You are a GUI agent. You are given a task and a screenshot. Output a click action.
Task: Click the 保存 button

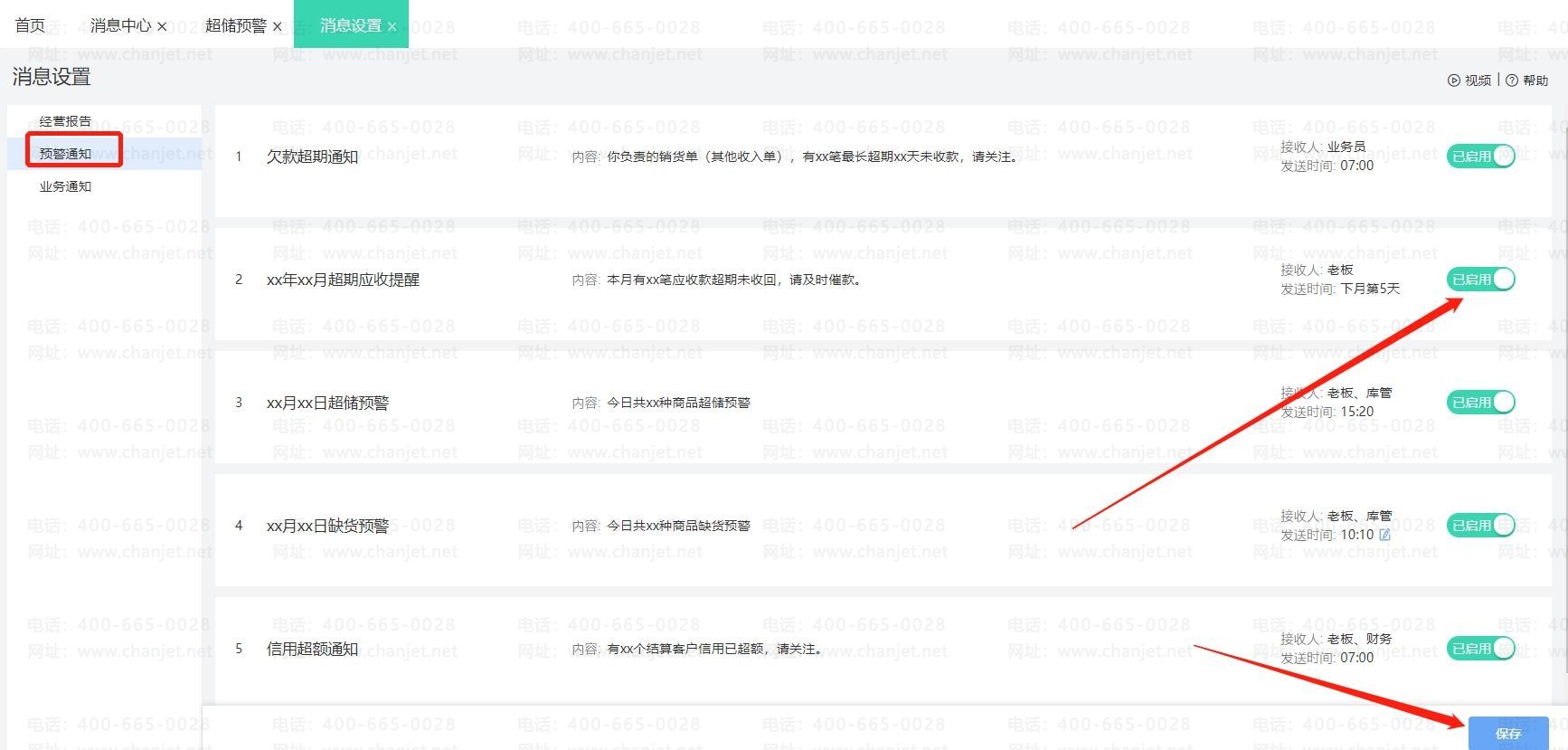(x=1507, y=734)
